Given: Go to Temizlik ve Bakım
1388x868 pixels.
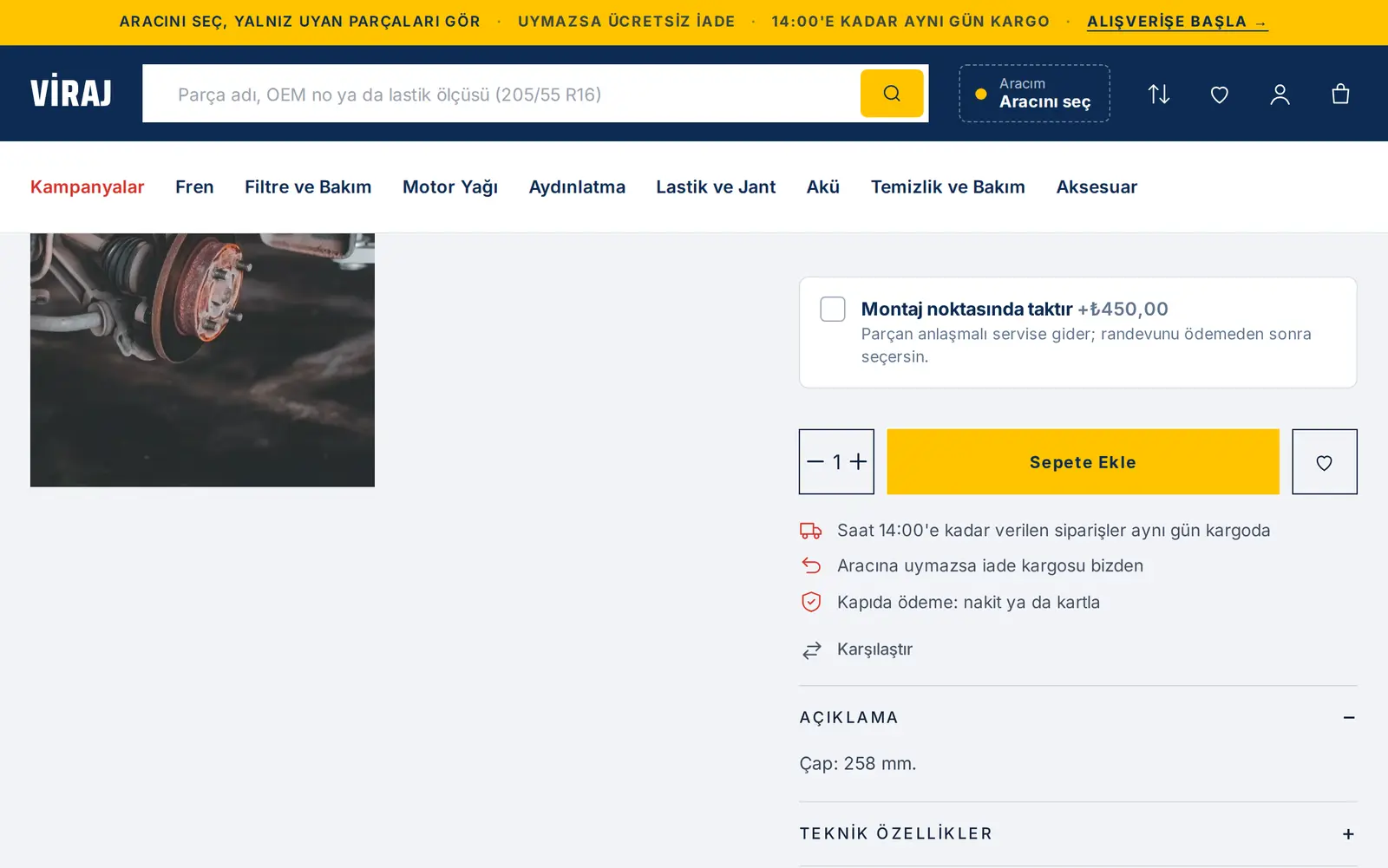Looking at the screenshot, I should (948, 187).
